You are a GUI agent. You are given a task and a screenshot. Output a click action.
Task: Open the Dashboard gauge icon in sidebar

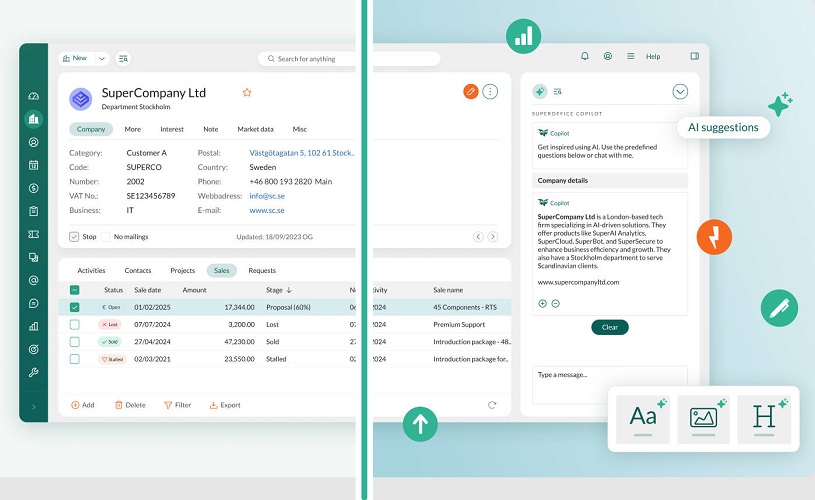tap(33, 96)
